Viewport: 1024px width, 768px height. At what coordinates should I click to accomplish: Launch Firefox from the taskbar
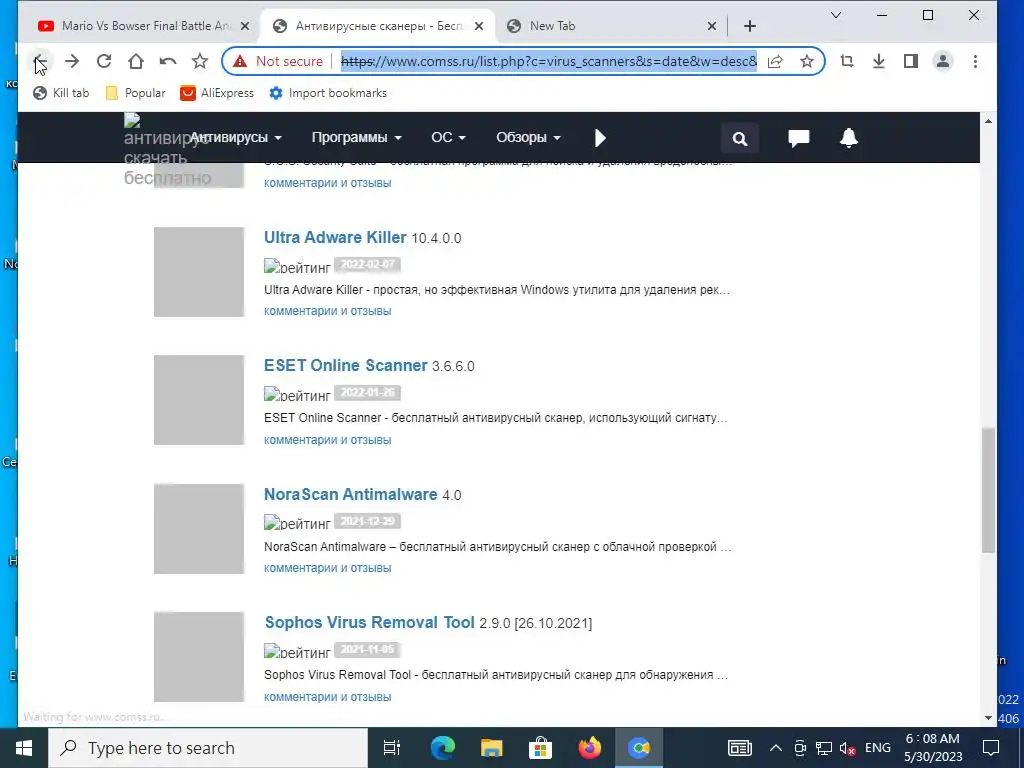click(x=590, y=748)
